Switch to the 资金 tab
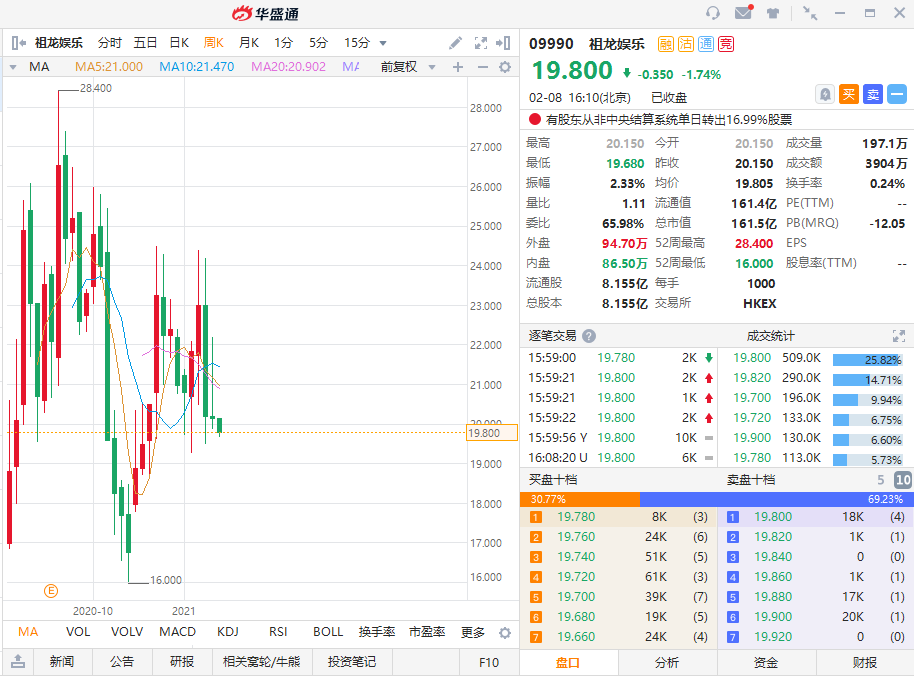The height and width of the screenshot is (676, 914). point(766,663)
